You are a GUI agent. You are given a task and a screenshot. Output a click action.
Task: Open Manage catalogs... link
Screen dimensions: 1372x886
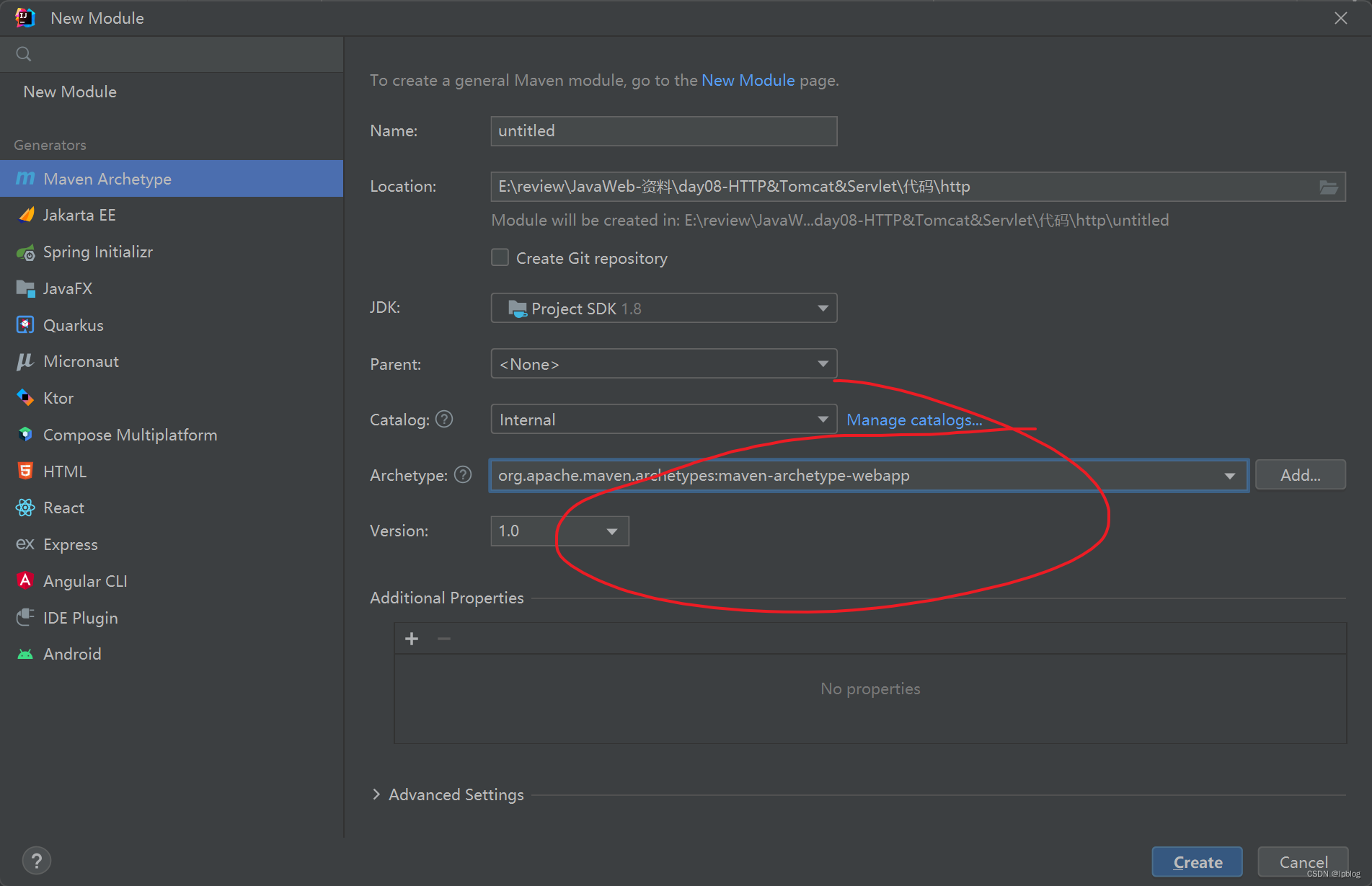(x=914, y=420)
